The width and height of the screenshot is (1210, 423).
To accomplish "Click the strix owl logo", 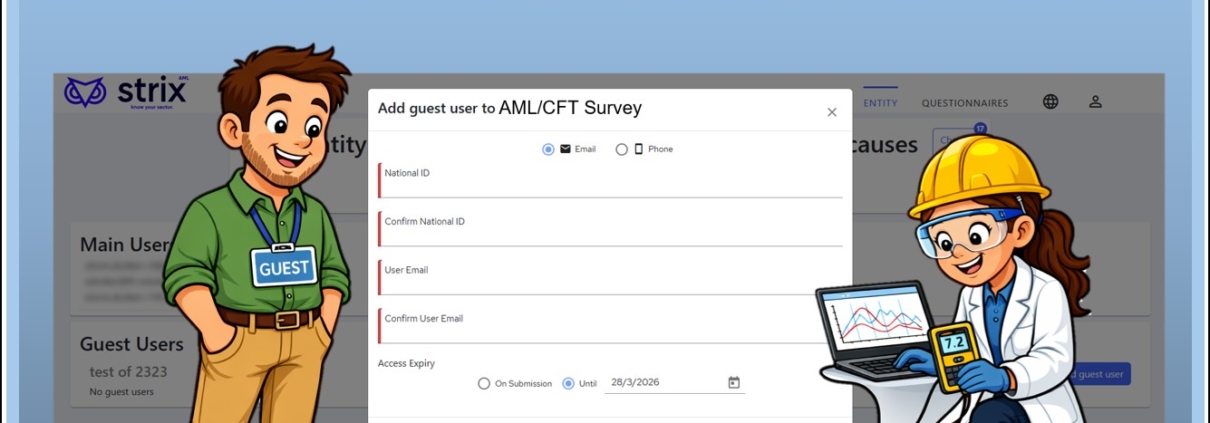I will coord(85,93).
